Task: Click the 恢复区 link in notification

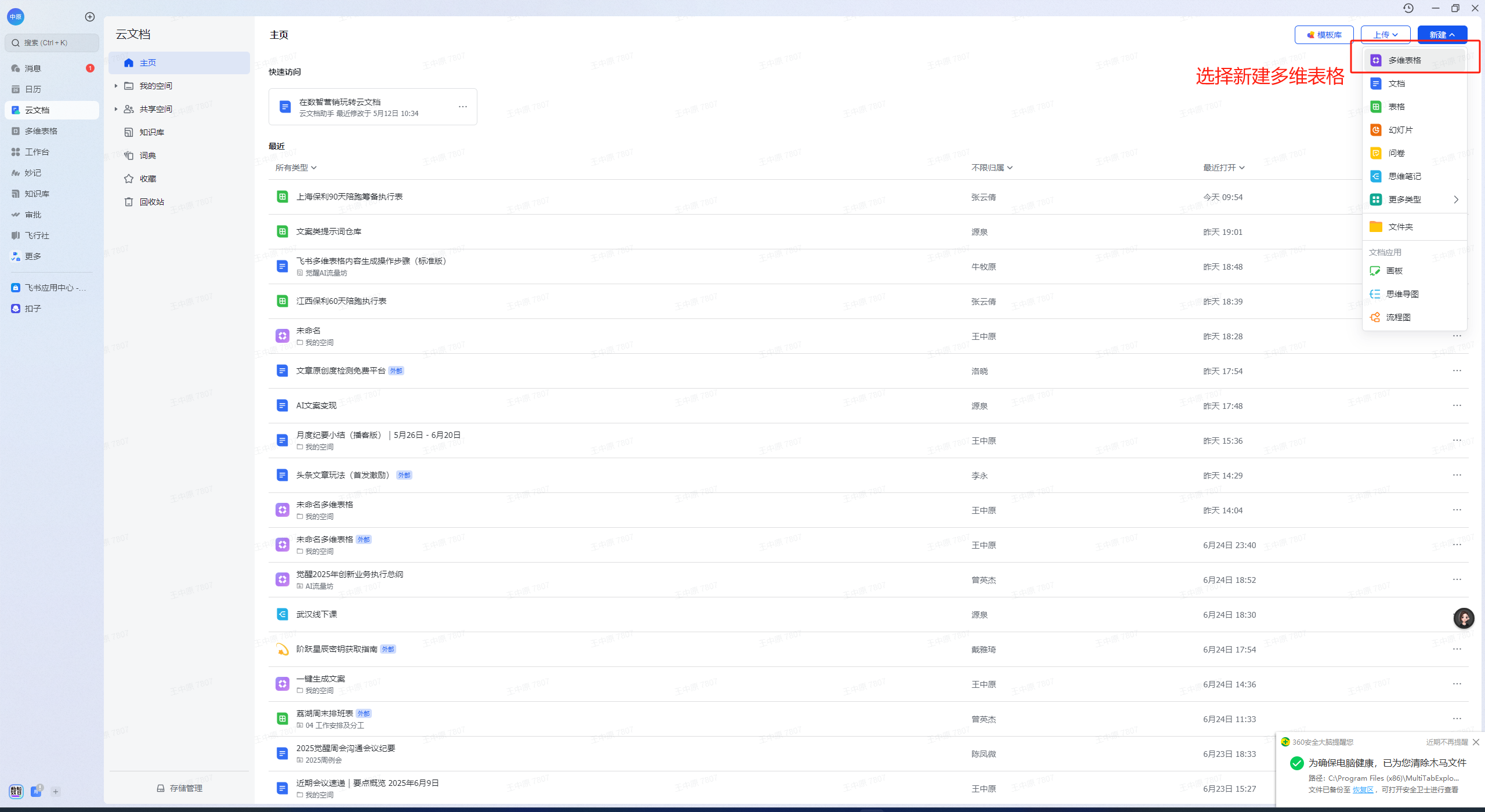Action: [x=1363, y=789]
